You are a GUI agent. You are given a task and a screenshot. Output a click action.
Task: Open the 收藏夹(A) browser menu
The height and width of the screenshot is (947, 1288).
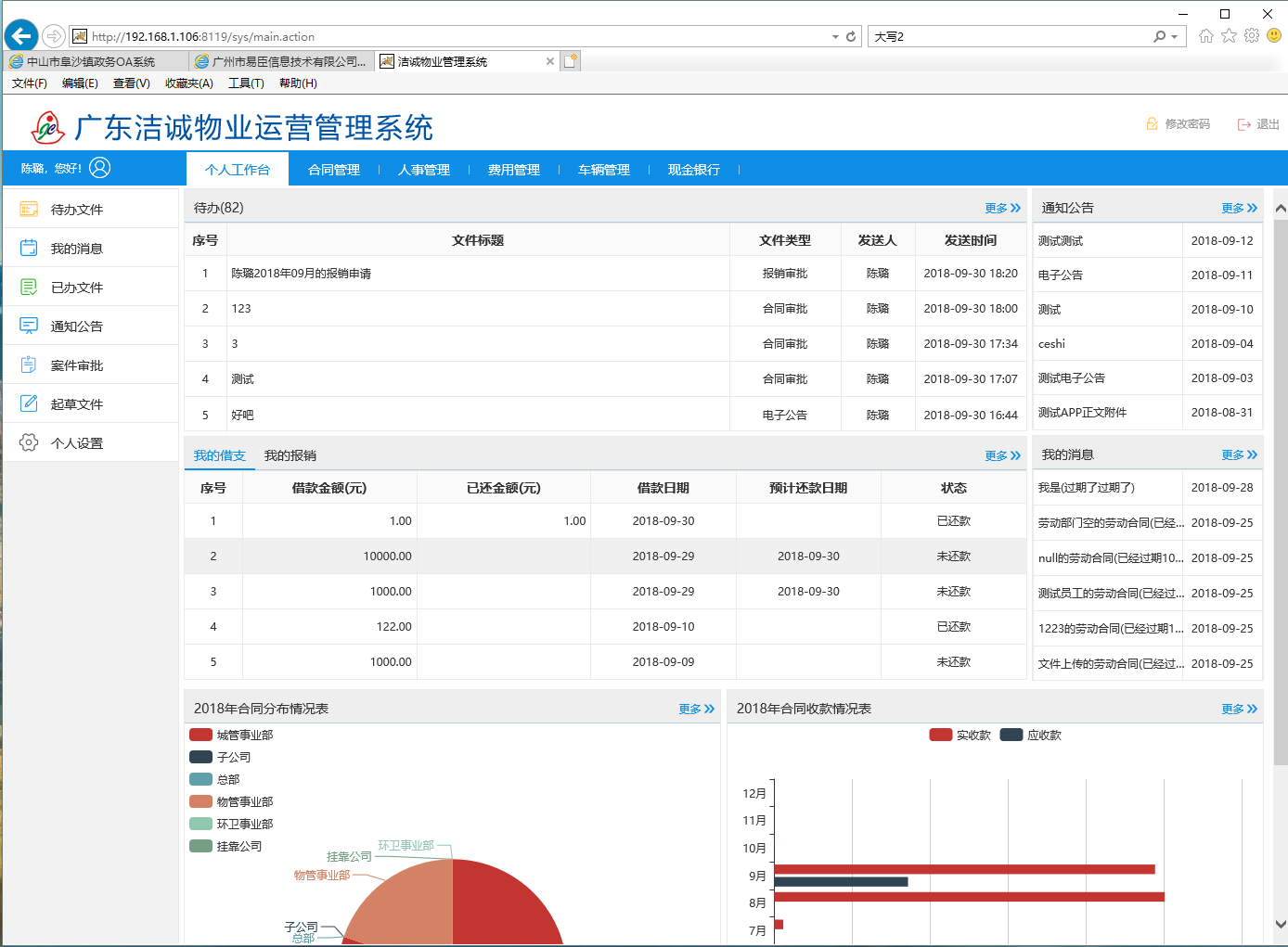coord(189,83)
